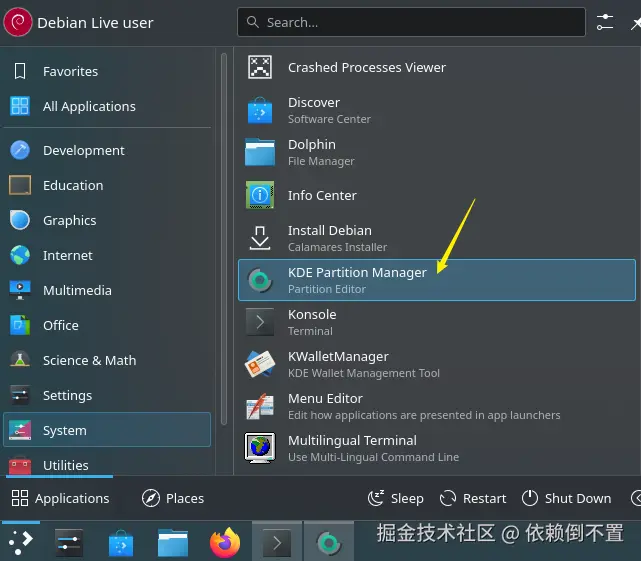Open KWalletManager icon
The image size is (641, 561).
pyautogui.click(x=260, y=364)
